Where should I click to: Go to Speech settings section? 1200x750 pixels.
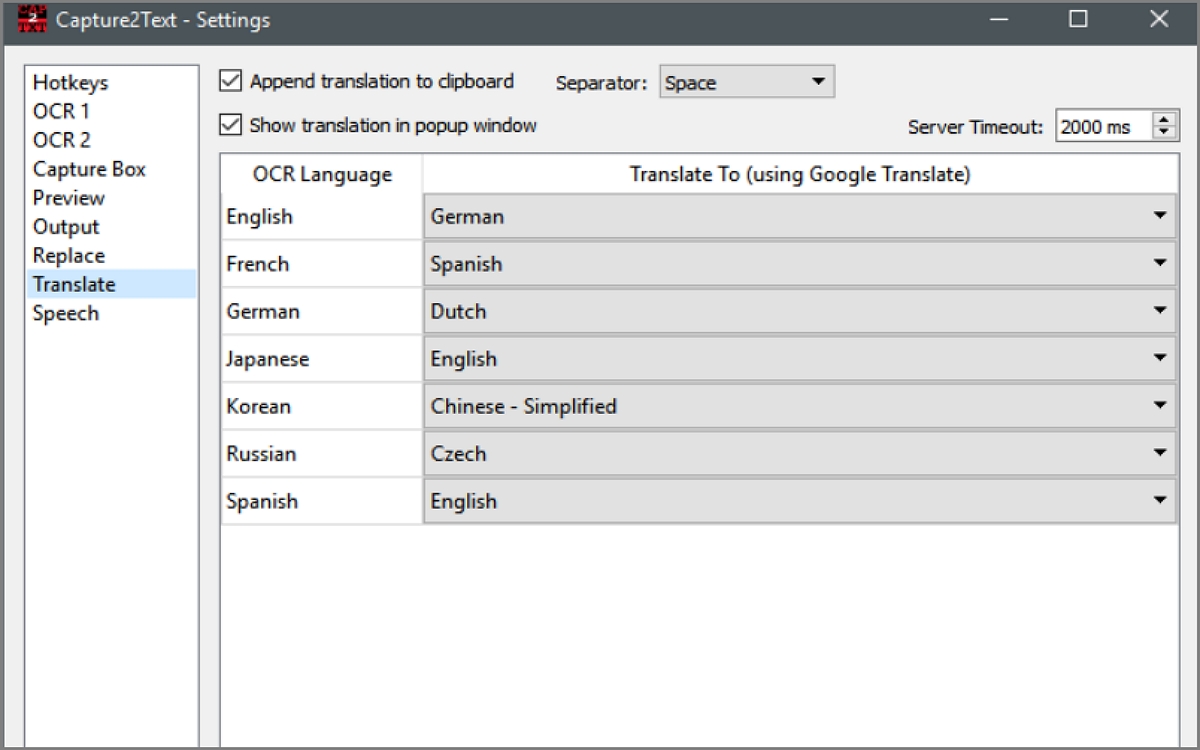click(66, 313)
